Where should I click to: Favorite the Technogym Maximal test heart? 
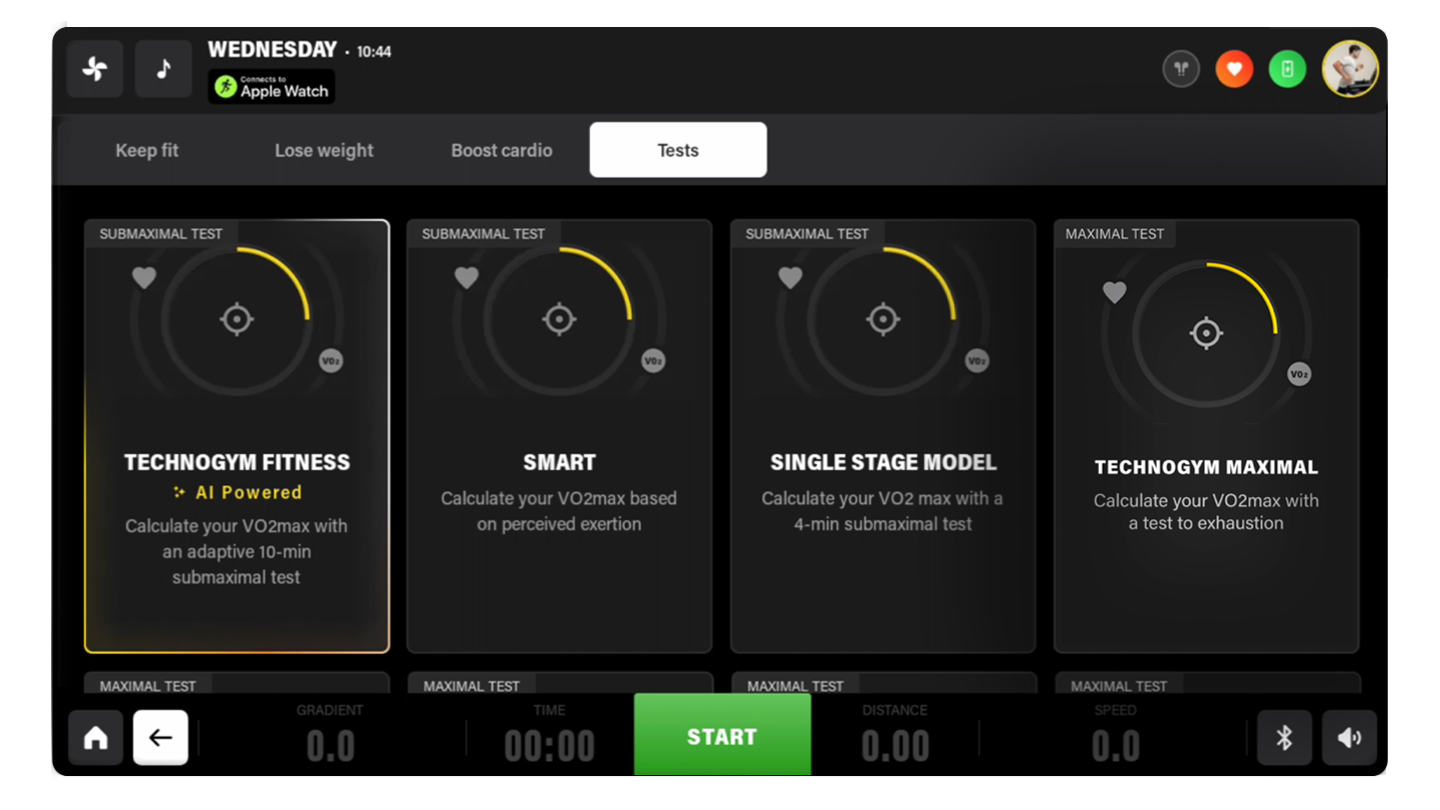(x=1114, y=292)
